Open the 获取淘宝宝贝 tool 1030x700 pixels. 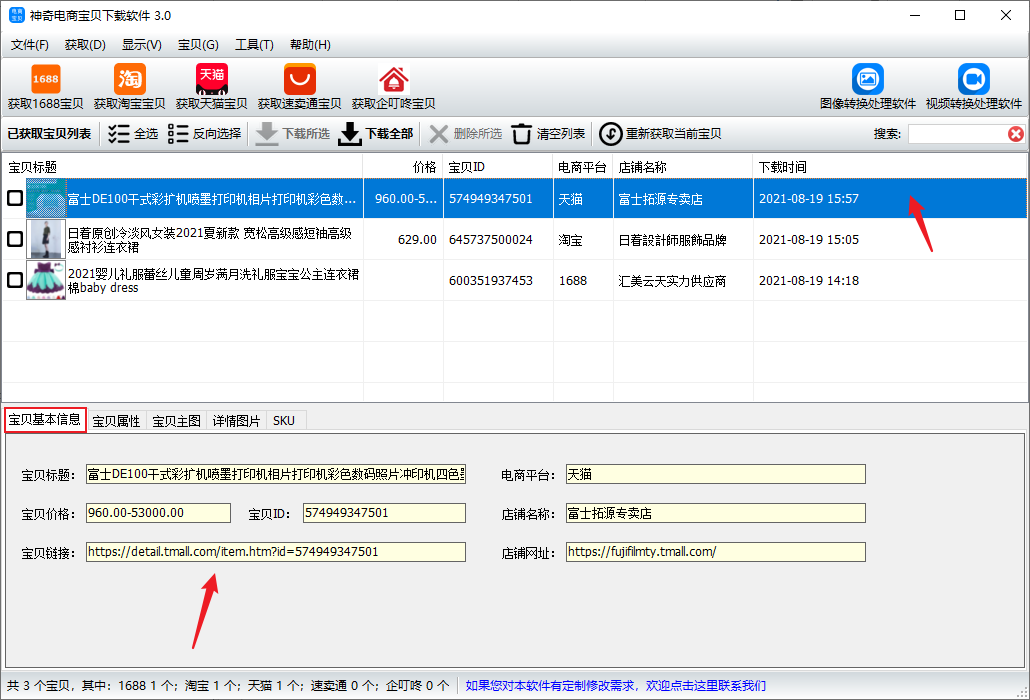tap(129, 80)
